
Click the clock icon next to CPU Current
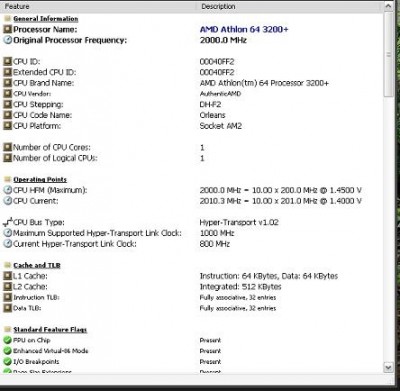click(7, 201)
